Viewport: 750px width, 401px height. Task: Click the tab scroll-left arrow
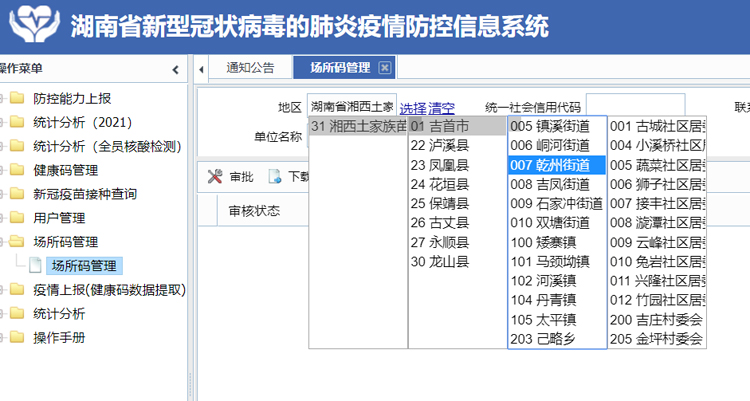click(201, 69)
